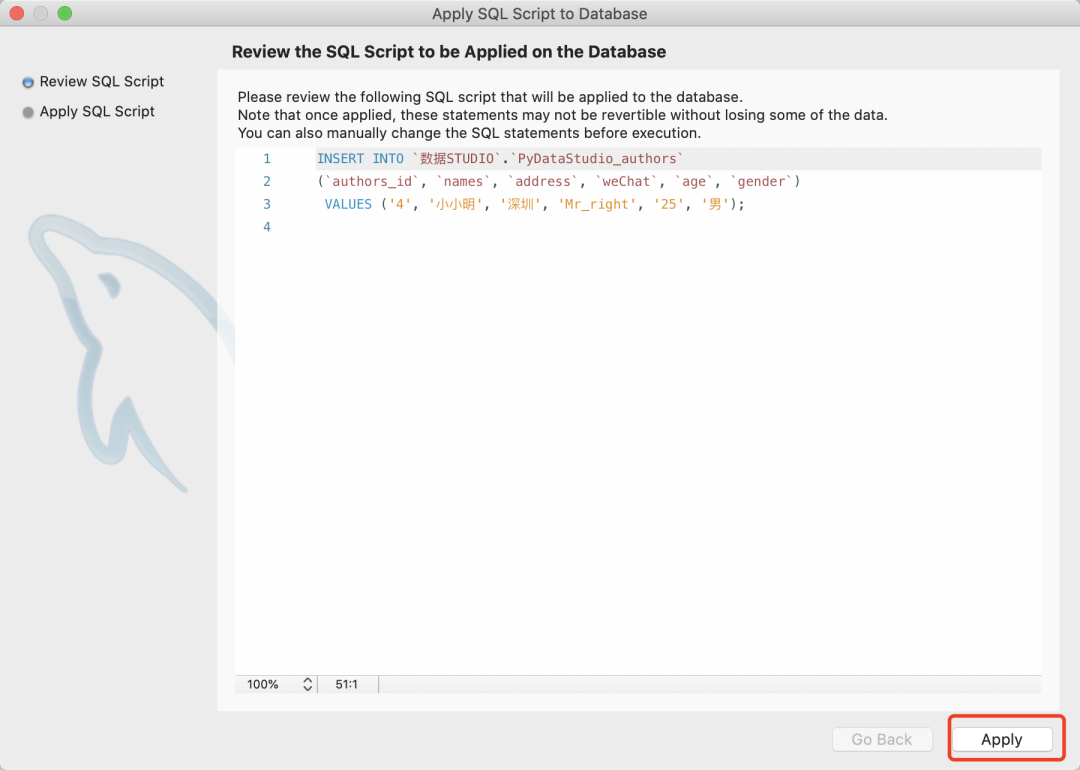This screenshot has height=770, width=1080.
Task: Select the Review SQL Script step
Action: point(101,81)
